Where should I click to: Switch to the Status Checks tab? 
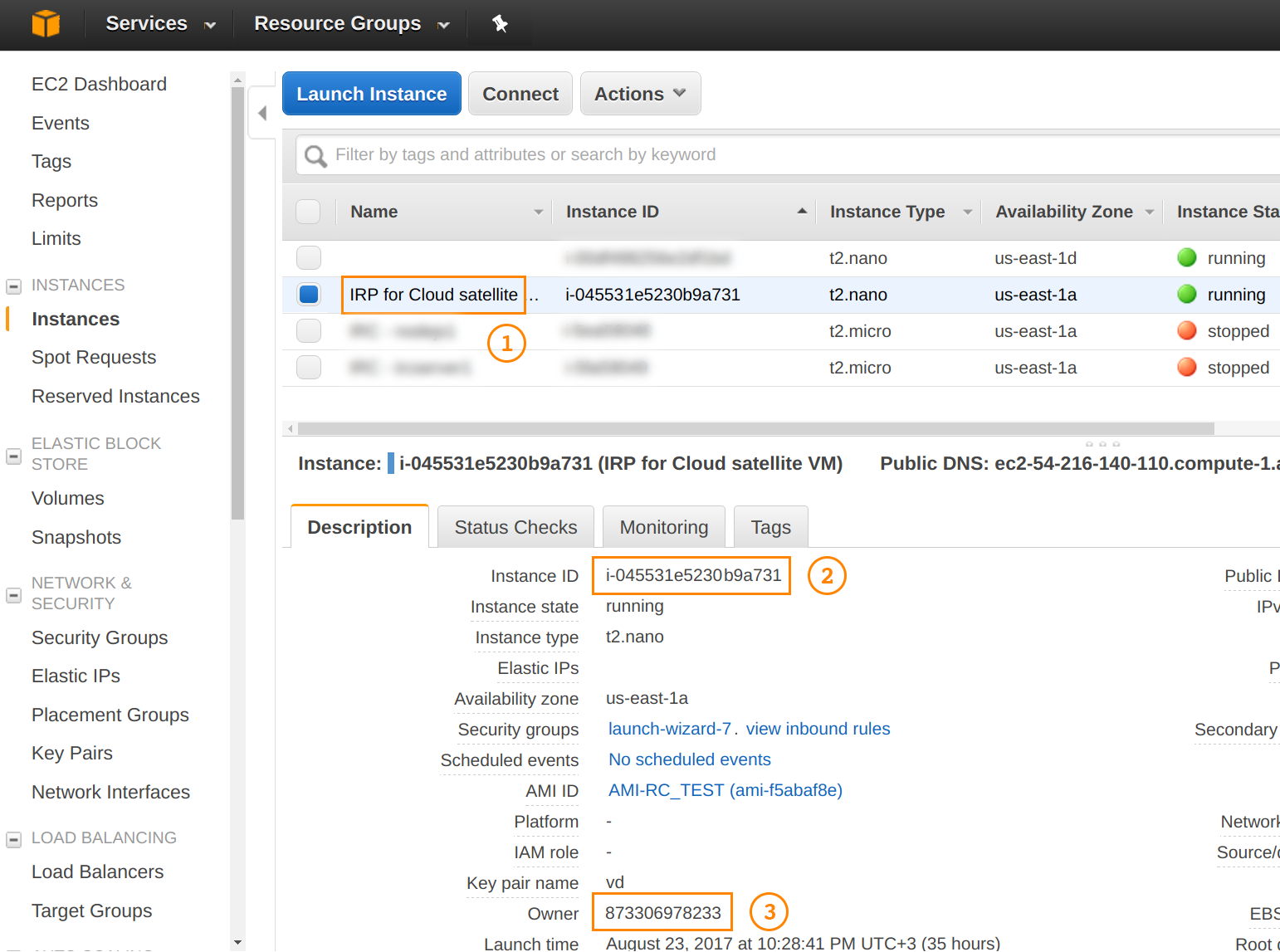pos(515,527)
